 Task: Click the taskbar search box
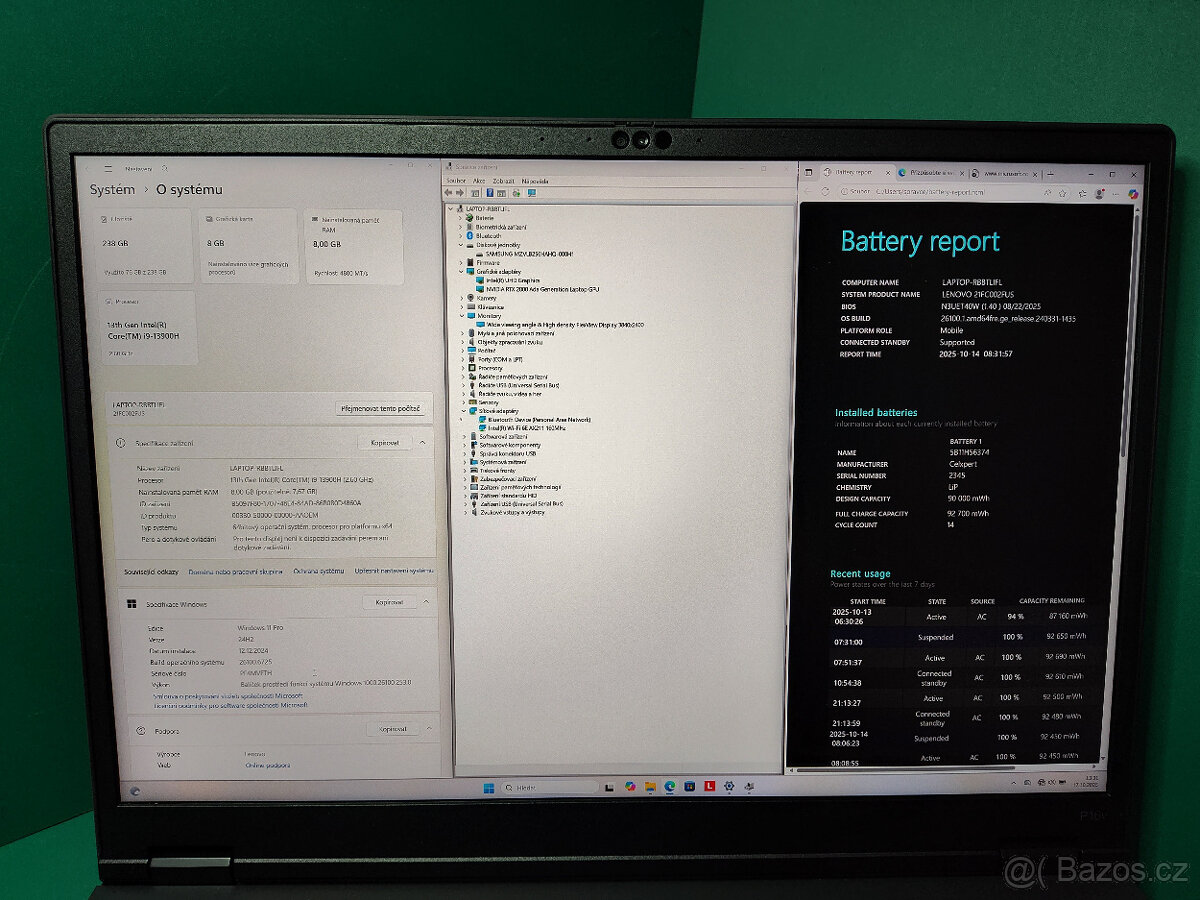(x=550, y=788)
